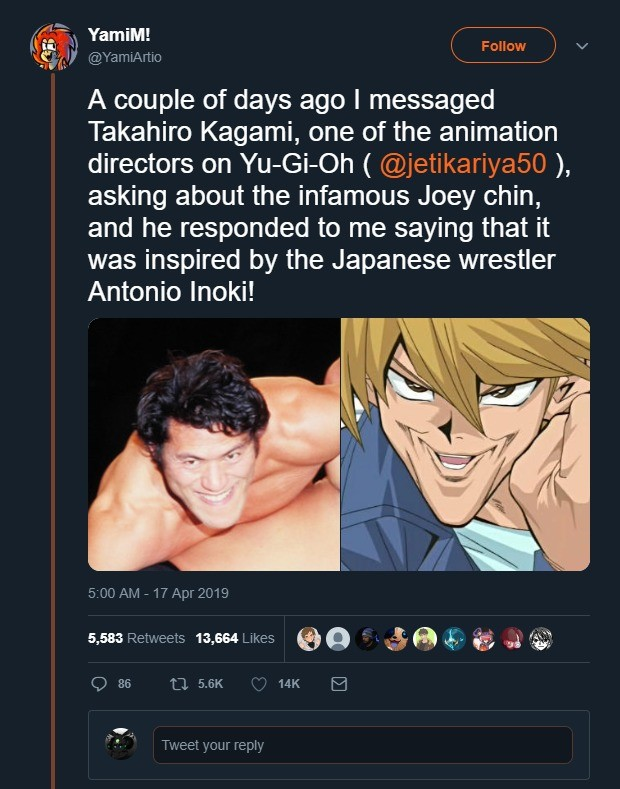Follow the YamiM! account
The width and height of the screenshot is (620, 789).
503,46
